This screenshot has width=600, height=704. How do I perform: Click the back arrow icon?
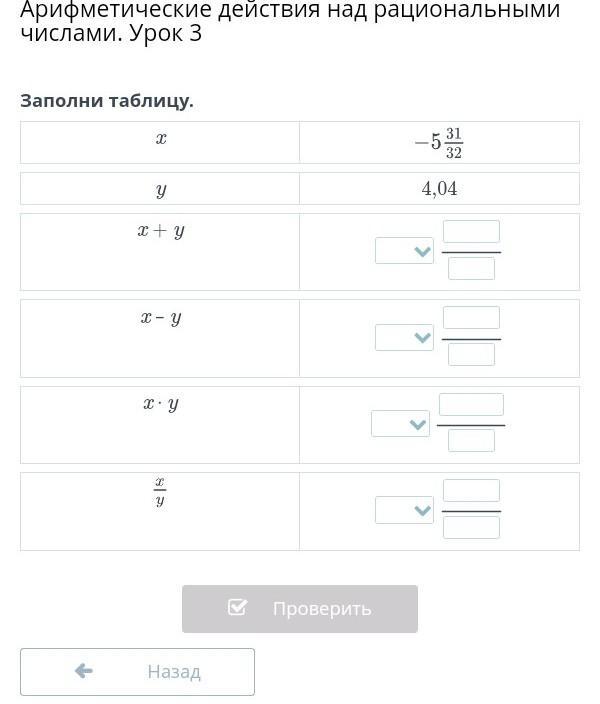tap(84, 671)
